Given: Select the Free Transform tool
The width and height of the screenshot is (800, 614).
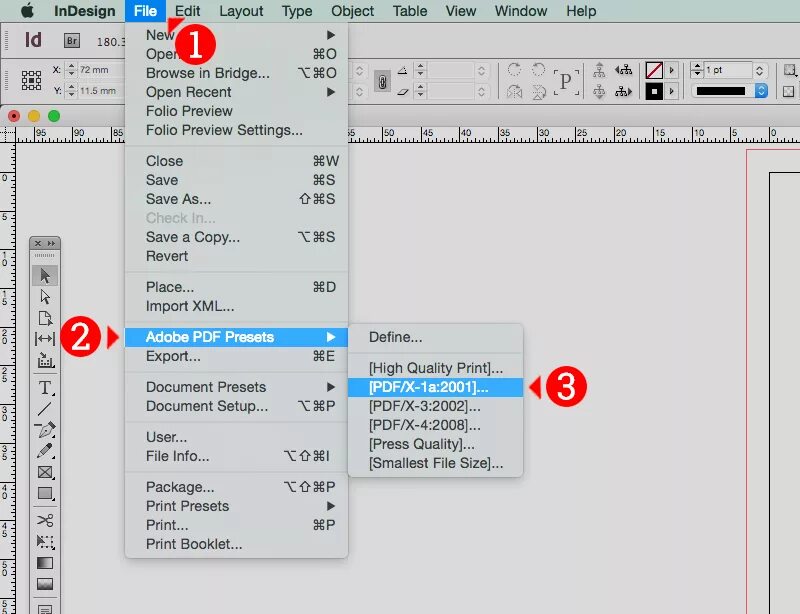Looking at the screenshot, I should coord(45,542).
